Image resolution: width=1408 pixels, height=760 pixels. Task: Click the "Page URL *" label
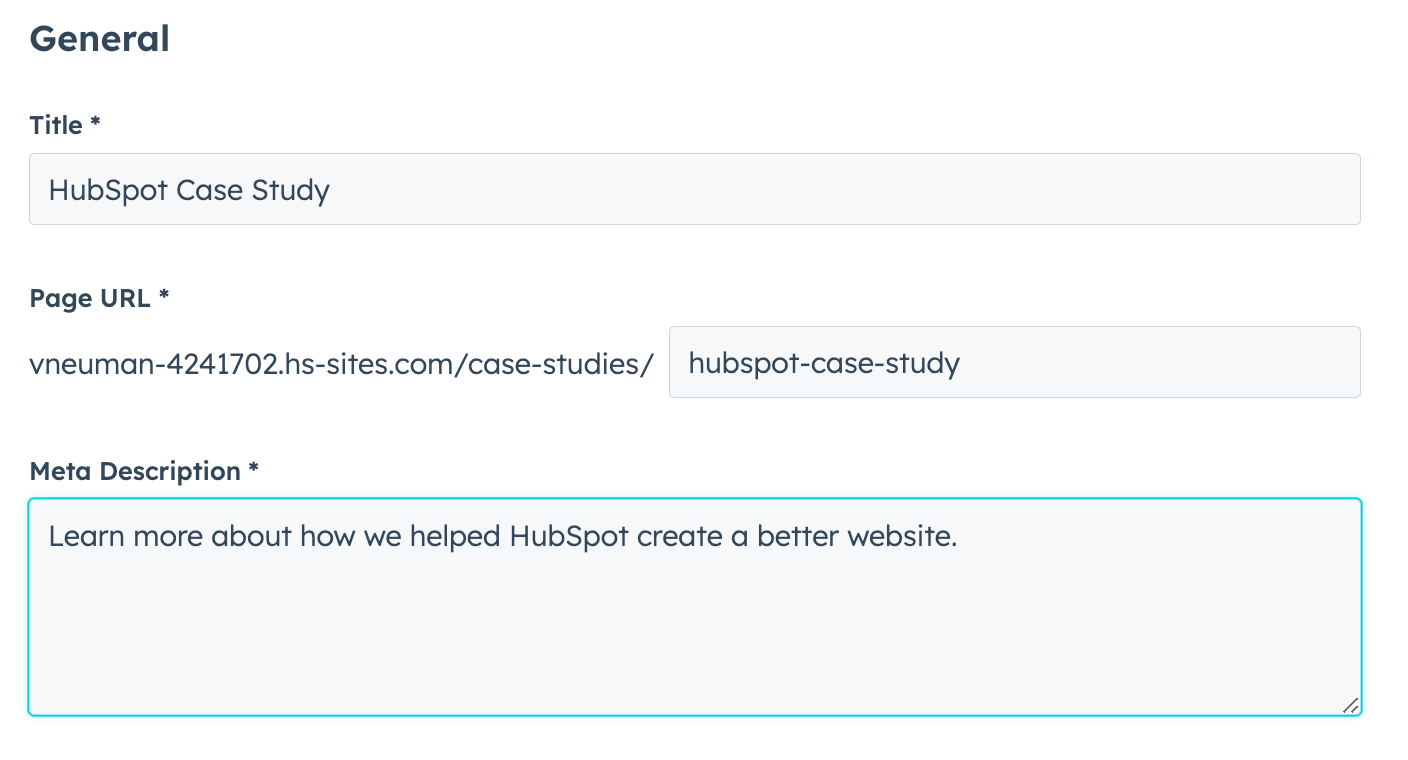pyautogui.click(x=99, y=298)
